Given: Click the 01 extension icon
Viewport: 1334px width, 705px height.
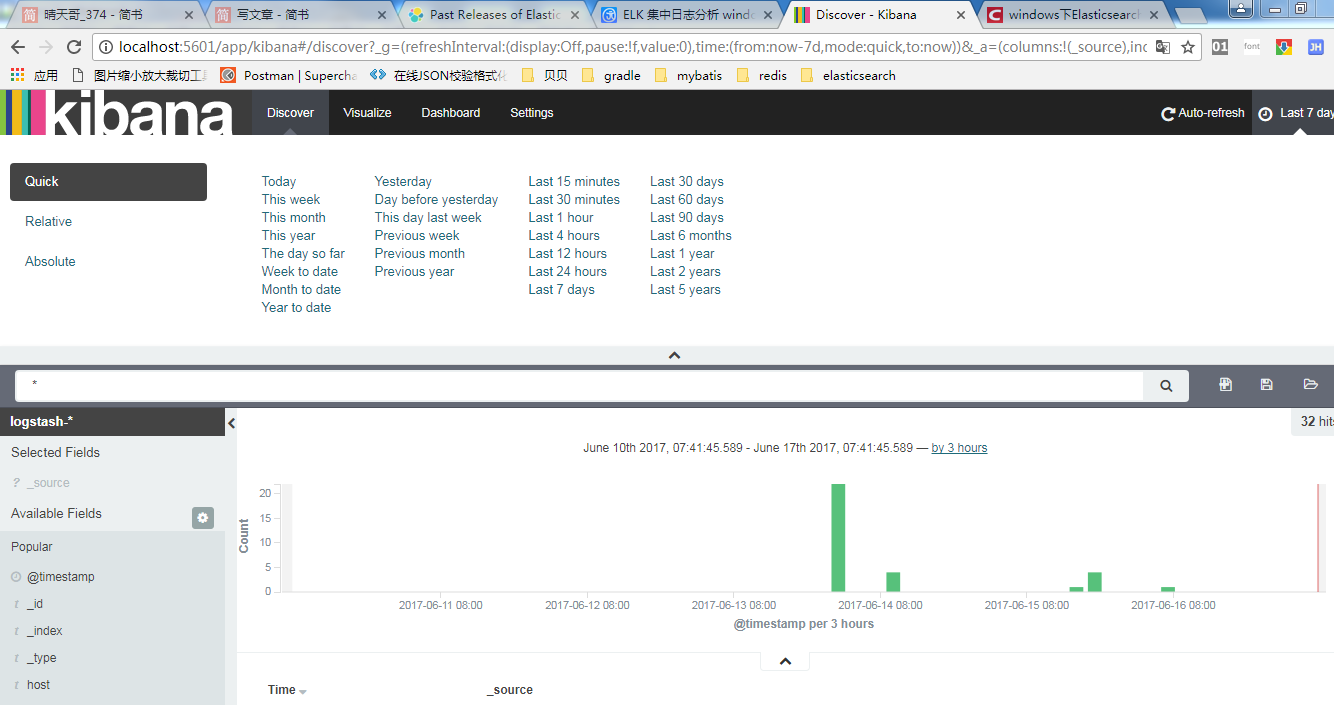Looking at the screenshot, I should coord(1219,47).
